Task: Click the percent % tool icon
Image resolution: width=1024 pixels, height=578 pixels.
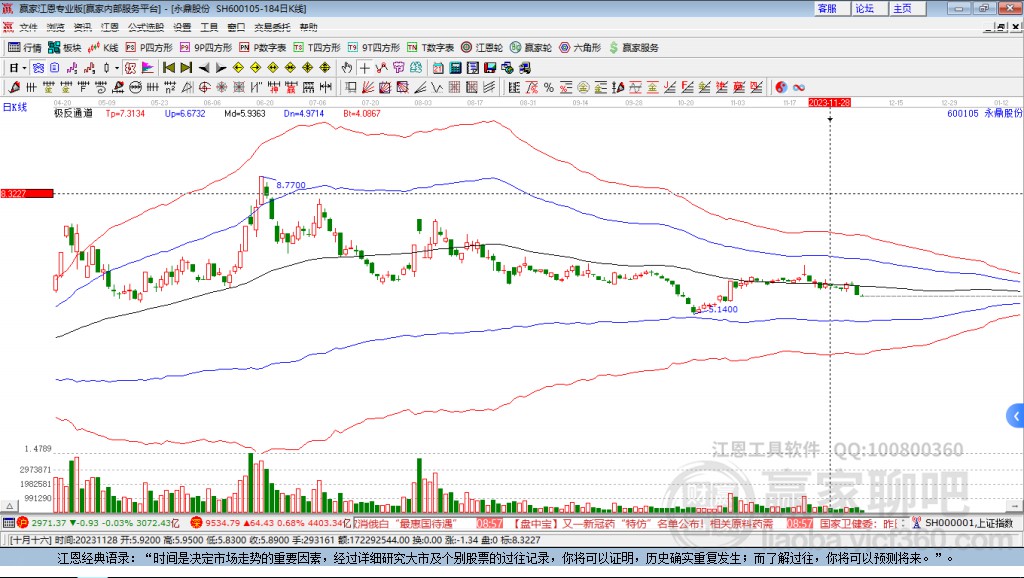Action: (549, 88)
